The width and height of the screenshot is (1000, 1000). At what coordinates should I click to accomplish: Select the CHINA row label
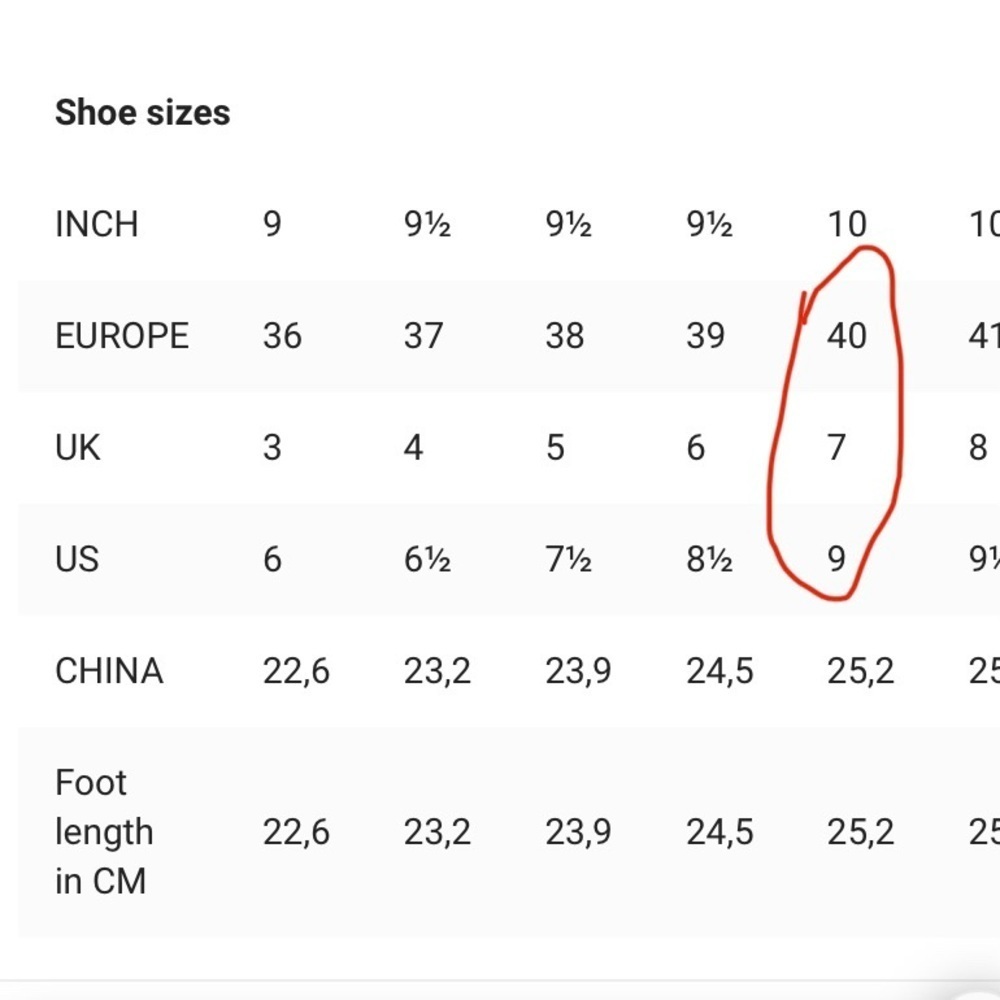point(109,671)
